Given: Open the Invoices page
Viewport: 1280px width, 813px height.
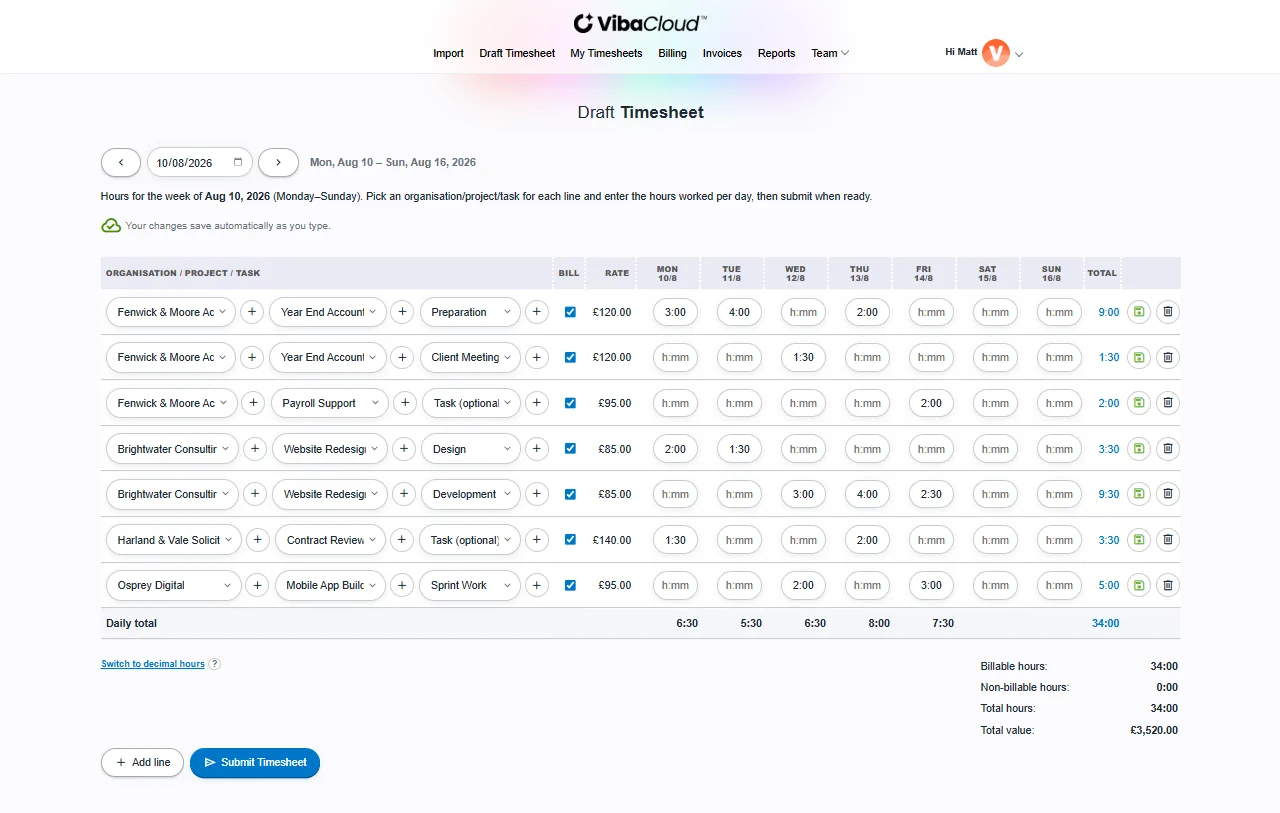Looking at the screenshot, I should click(722, 53).
